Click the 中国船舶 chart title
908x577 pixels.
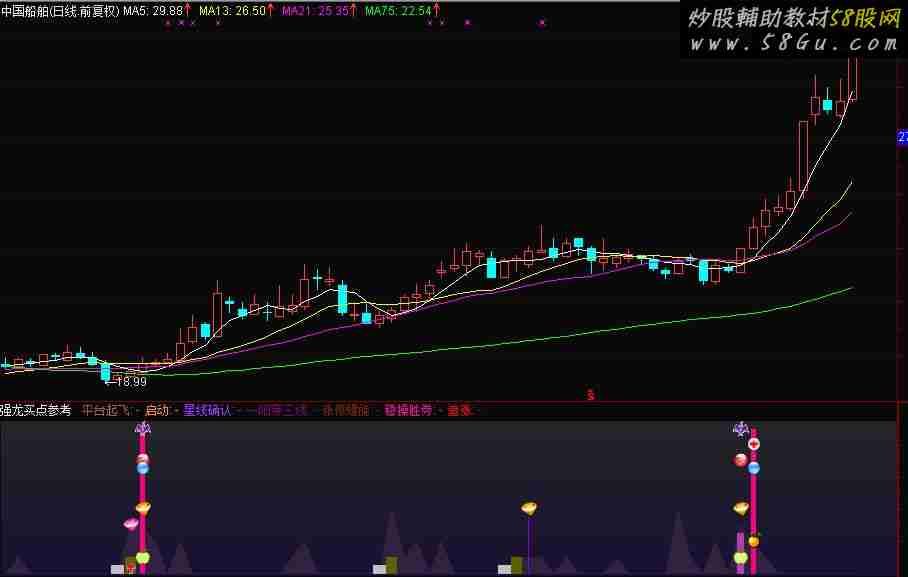[60, 10]
